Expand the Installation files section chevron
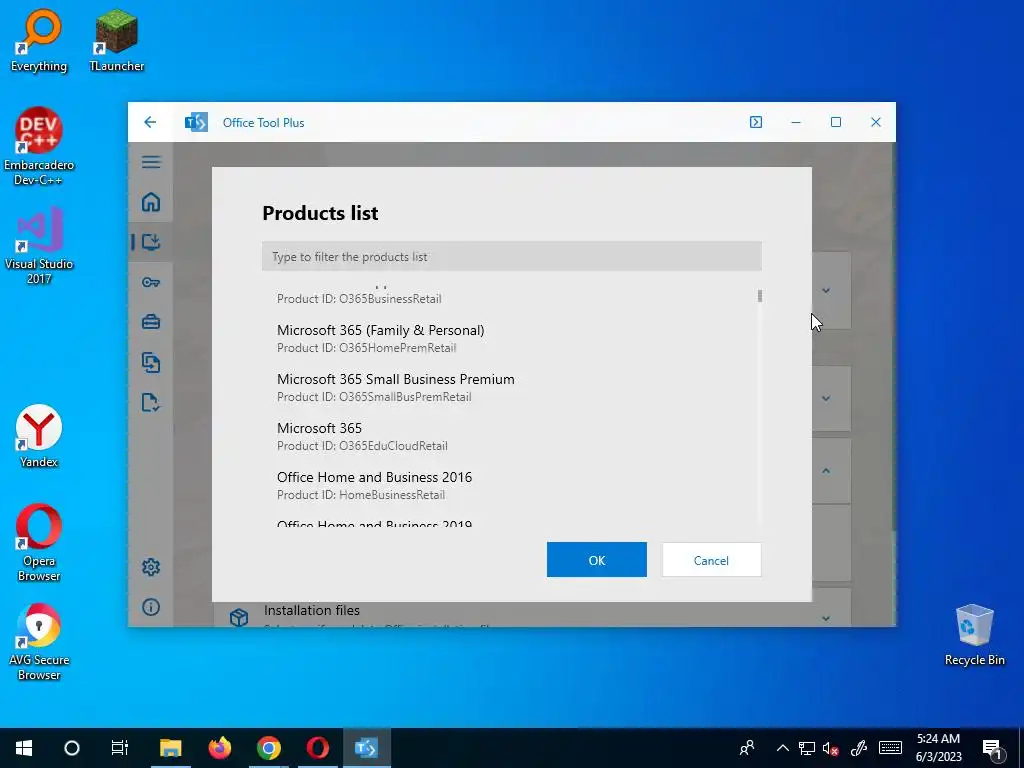The height and width of the screenshot is (768, 1024). pyautogui.click(x=826, y=618)
